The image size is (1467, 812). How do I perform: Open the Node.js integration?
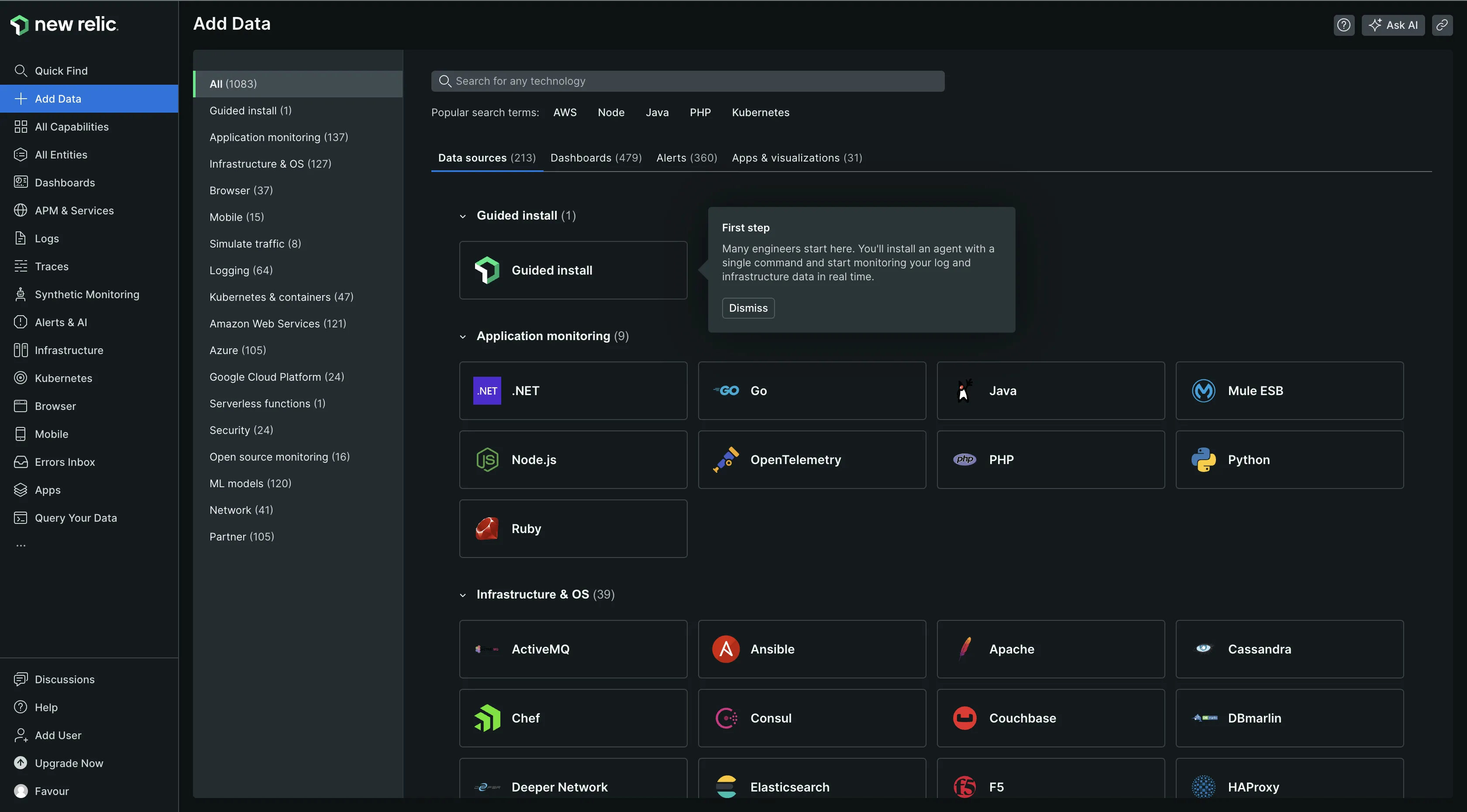[573, 460]
